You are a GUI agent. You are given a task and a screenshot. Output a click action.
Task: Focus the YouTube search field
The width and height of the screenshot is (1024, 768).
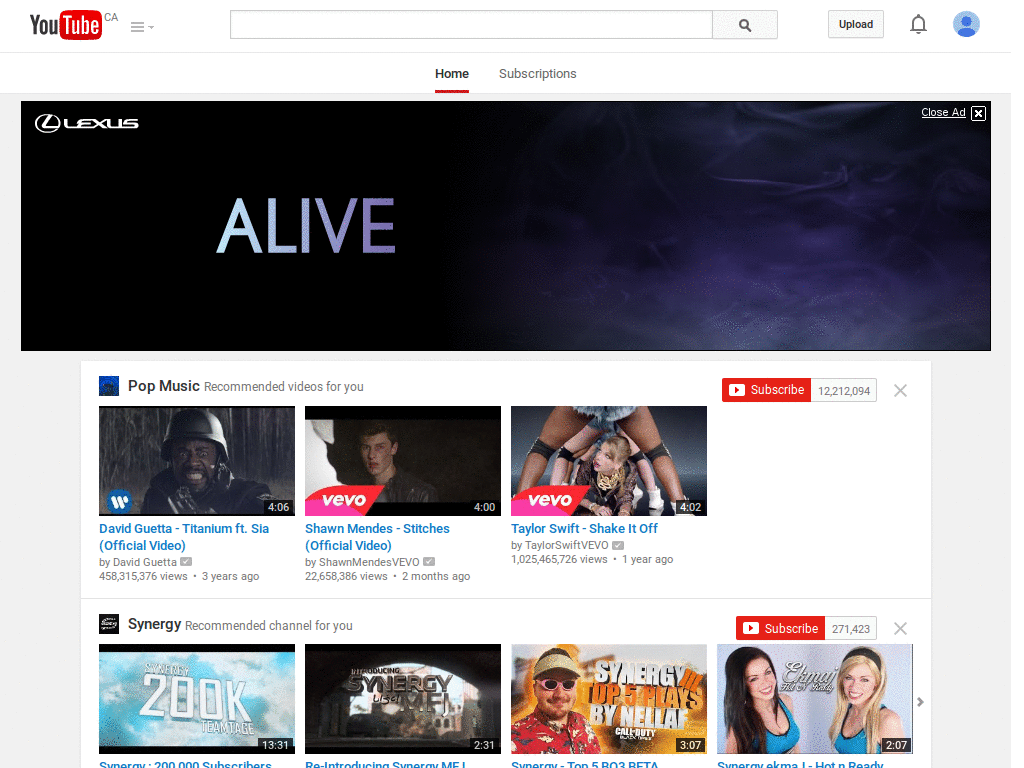coord(471,25)
